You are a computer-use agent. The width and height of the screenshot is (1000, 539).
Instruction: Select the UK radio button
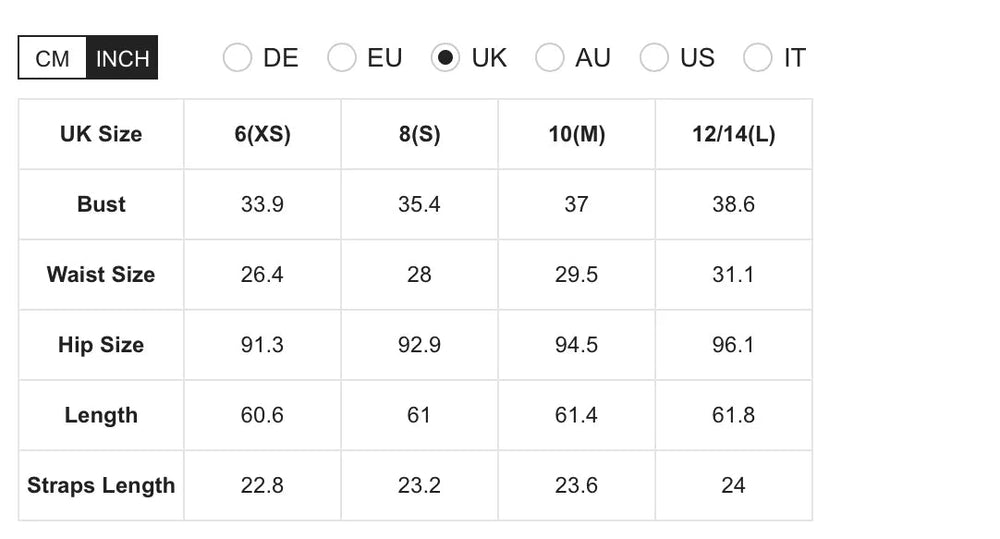(446, 58)
